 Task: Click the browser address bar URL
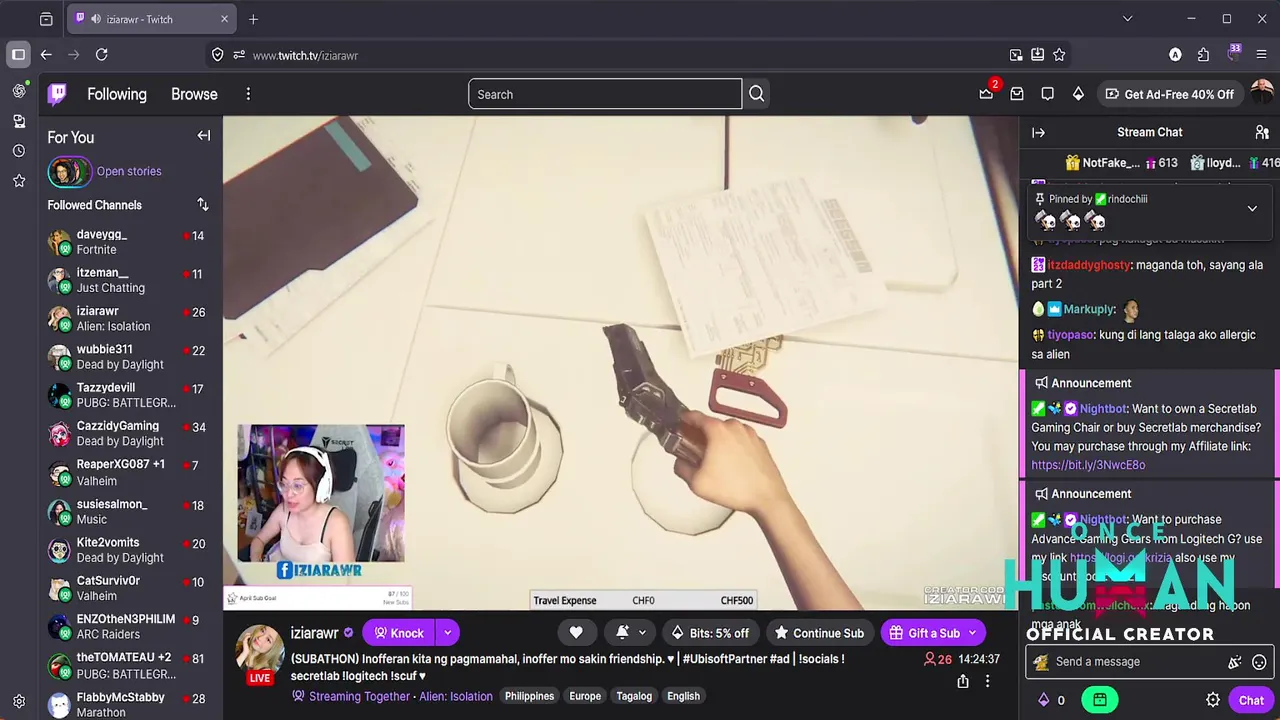[305, 55]
